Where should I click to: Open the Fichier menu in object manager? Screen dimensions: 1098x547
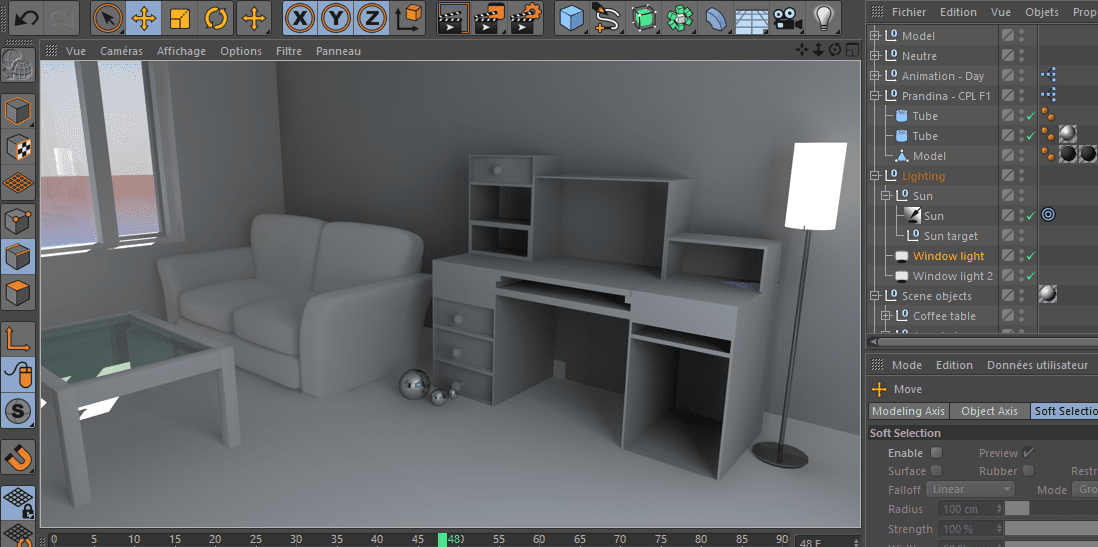(909, 12)
